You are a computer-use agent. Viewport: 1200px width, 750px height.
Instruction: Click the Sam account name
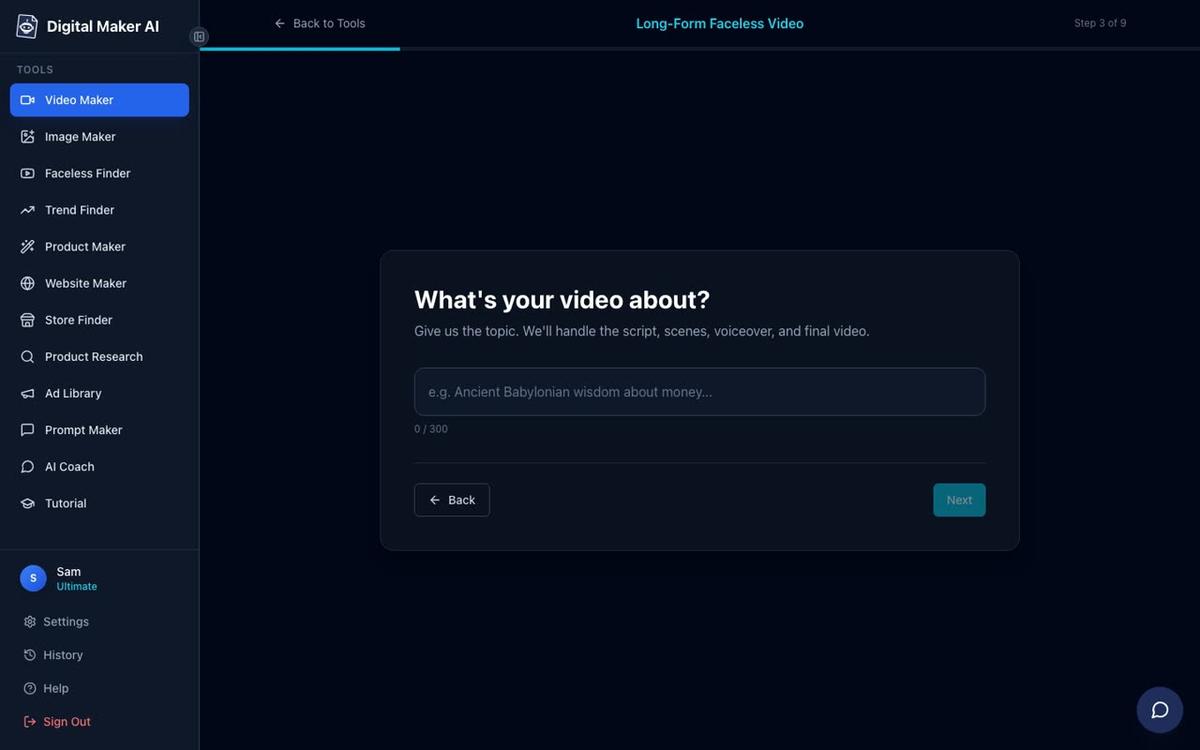coord(69,572)
